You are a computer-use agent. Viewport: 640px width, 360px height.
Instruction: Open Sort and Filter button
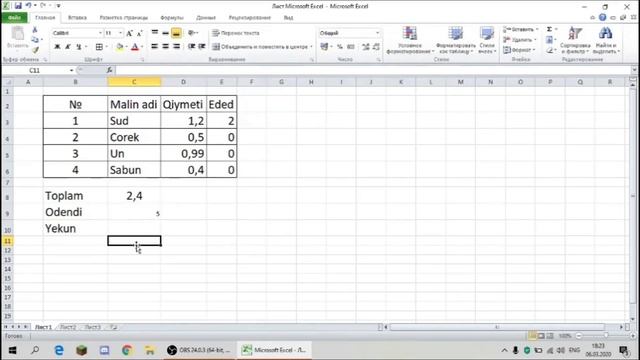pos(575,40)
